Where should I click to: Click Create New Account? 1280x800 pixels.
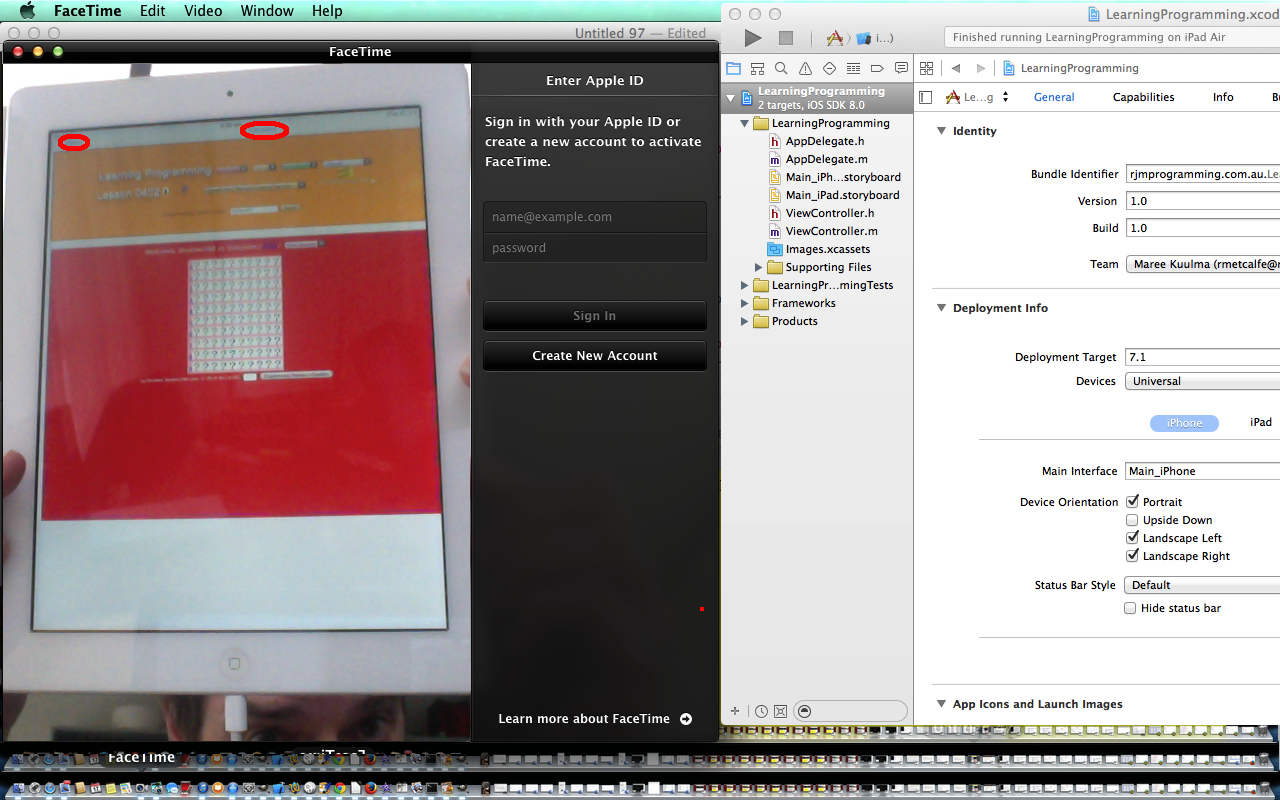click(x=595, y=356)
